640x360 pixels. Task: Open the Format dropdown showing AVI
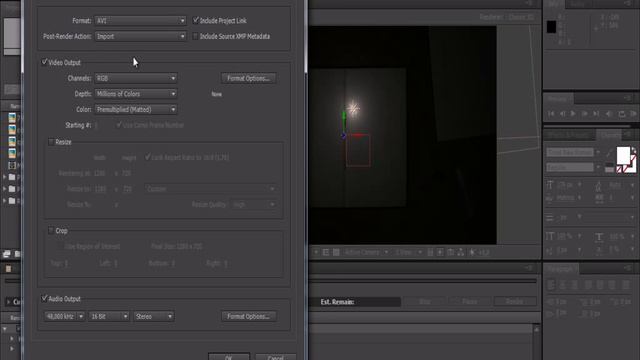pyautogui.click(x=140, y=20)
